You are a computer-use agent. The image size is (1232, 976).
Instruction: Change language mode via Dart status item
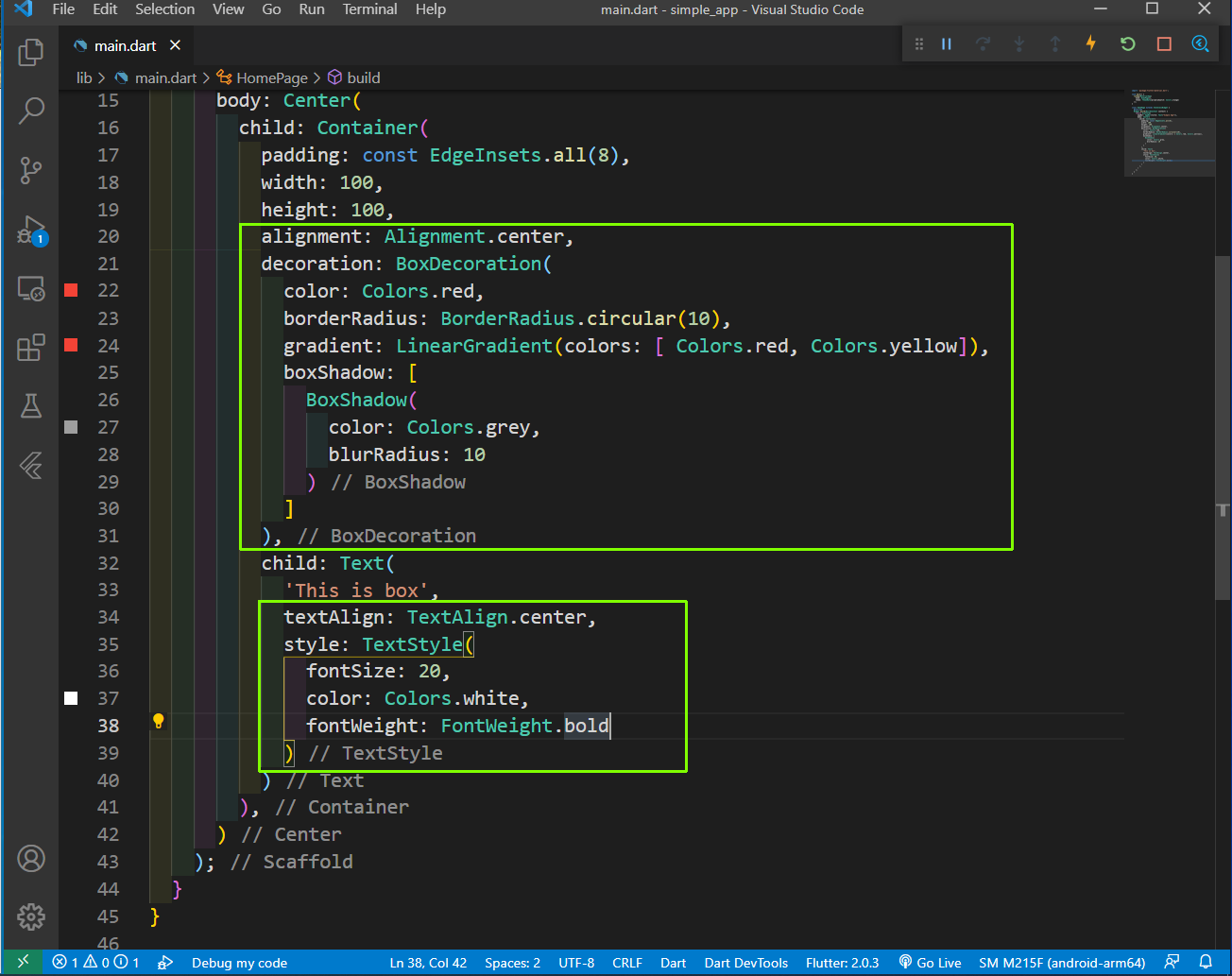click(673, 962)
